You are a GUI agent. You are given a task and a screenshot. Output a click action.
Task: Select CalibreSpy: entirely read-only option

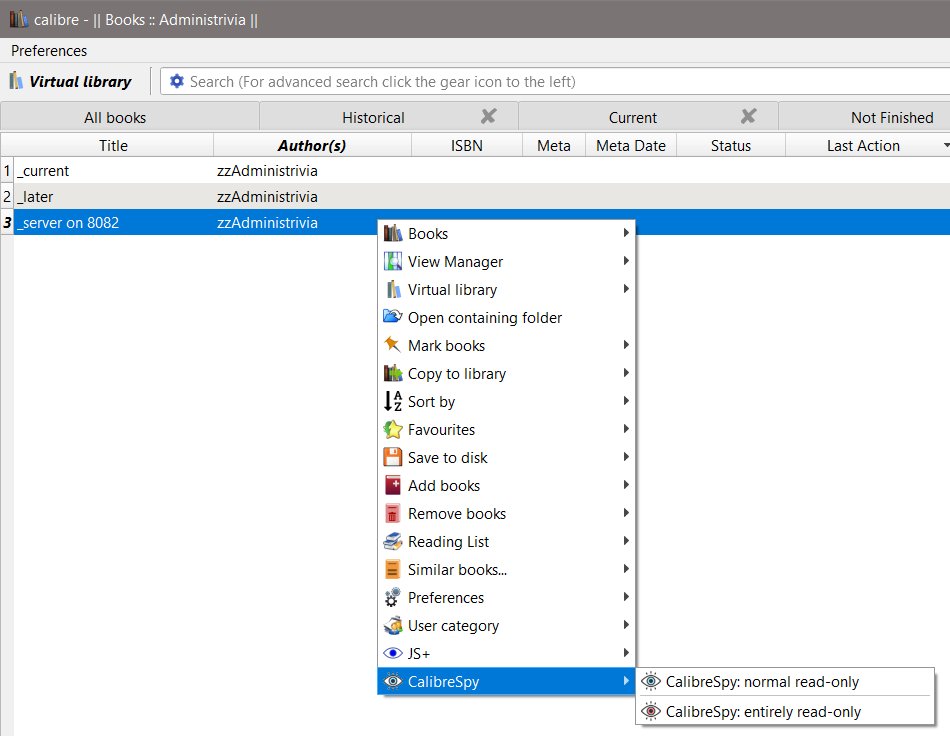[785, 711]
